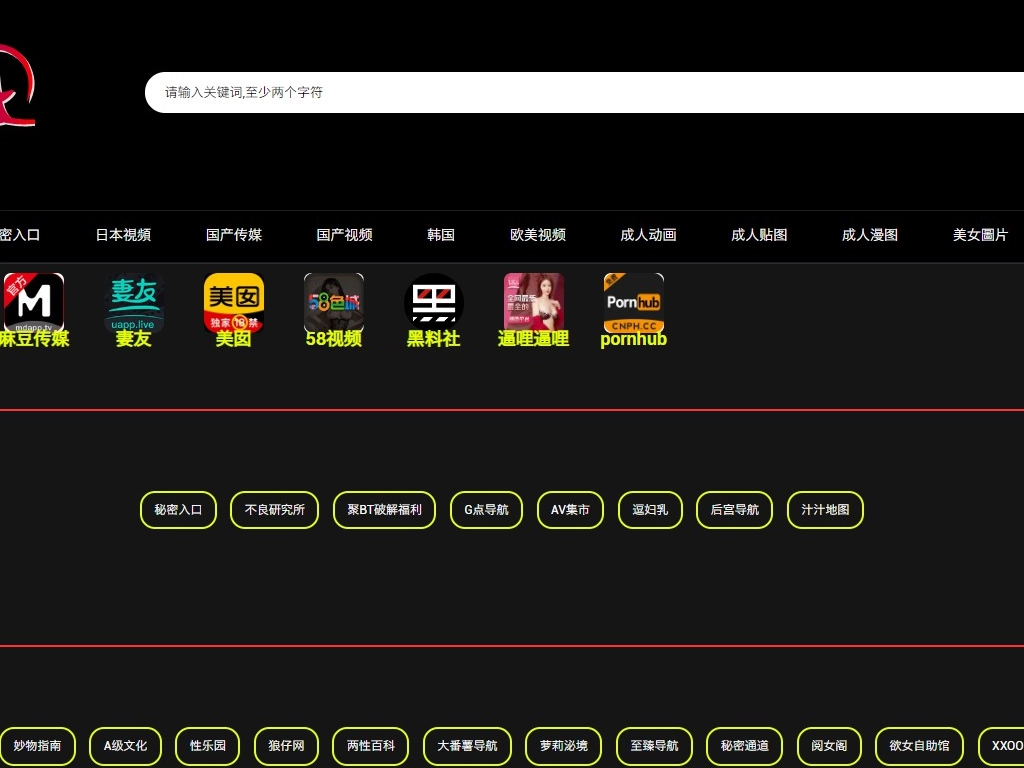Open the yellow 美图 icon
This screenshot has width=1024, height=768.
tap(234, 303)
